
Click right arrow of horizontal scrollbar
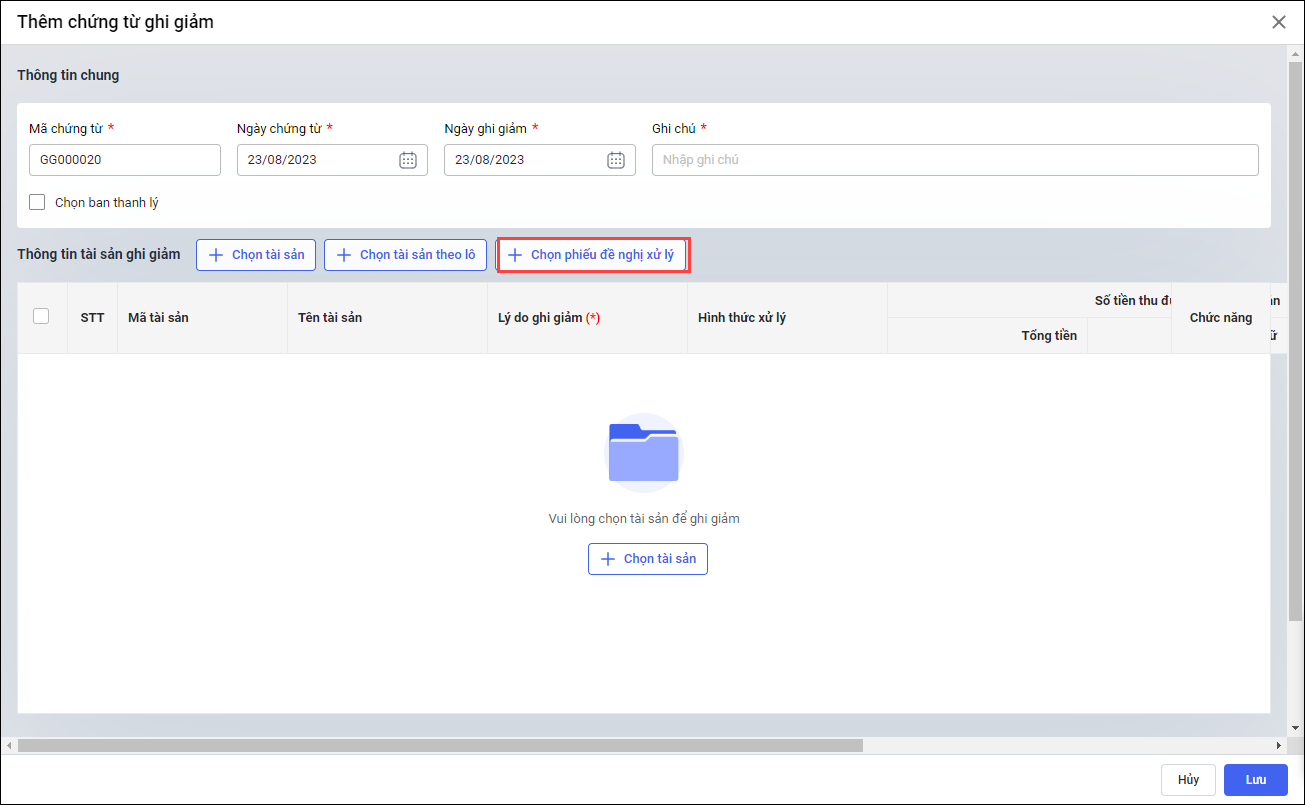point(1278,746)
